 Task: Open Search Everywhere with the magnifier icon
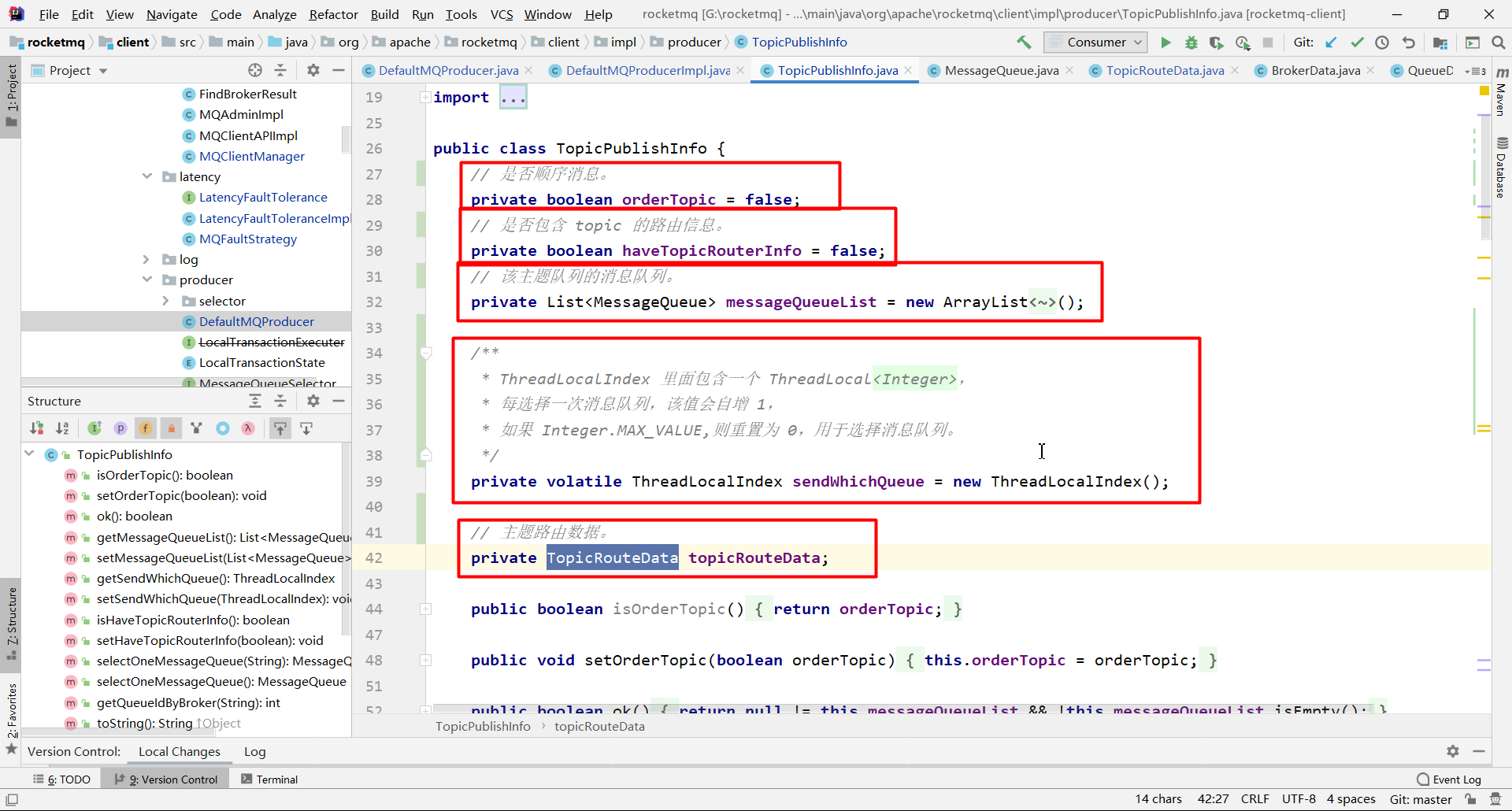[1499, 43]
